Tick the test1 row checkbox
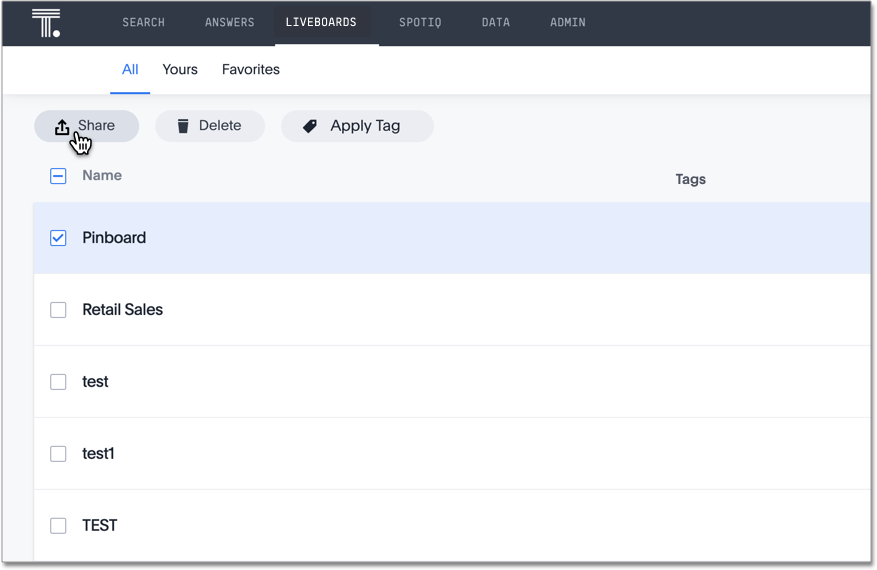 pyautogui.click(x=58, y=454)
